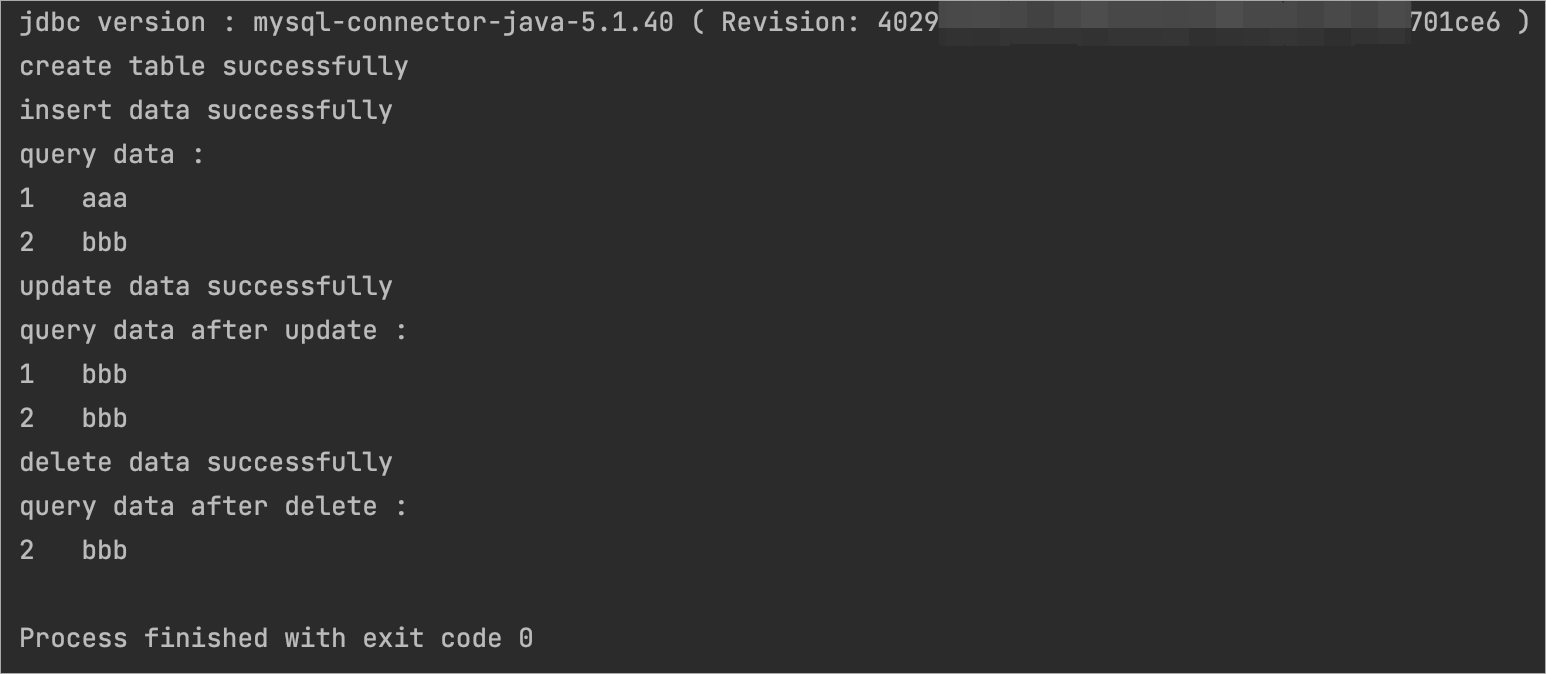Click the "jdbc version" text

click(112, 22)
